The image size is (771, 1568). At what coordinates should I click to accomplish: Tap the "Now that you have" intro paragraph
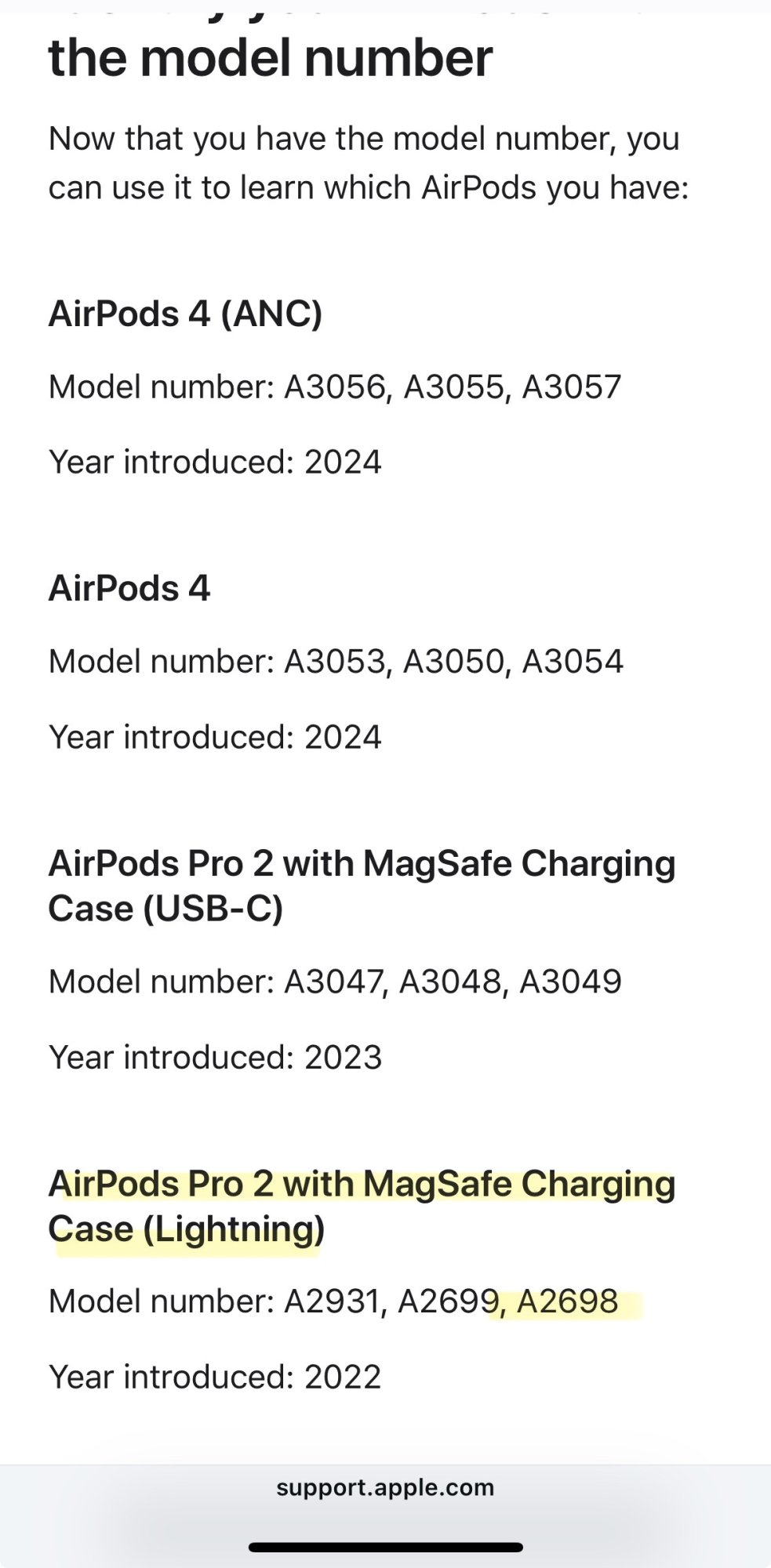click(x=368, y=163)
